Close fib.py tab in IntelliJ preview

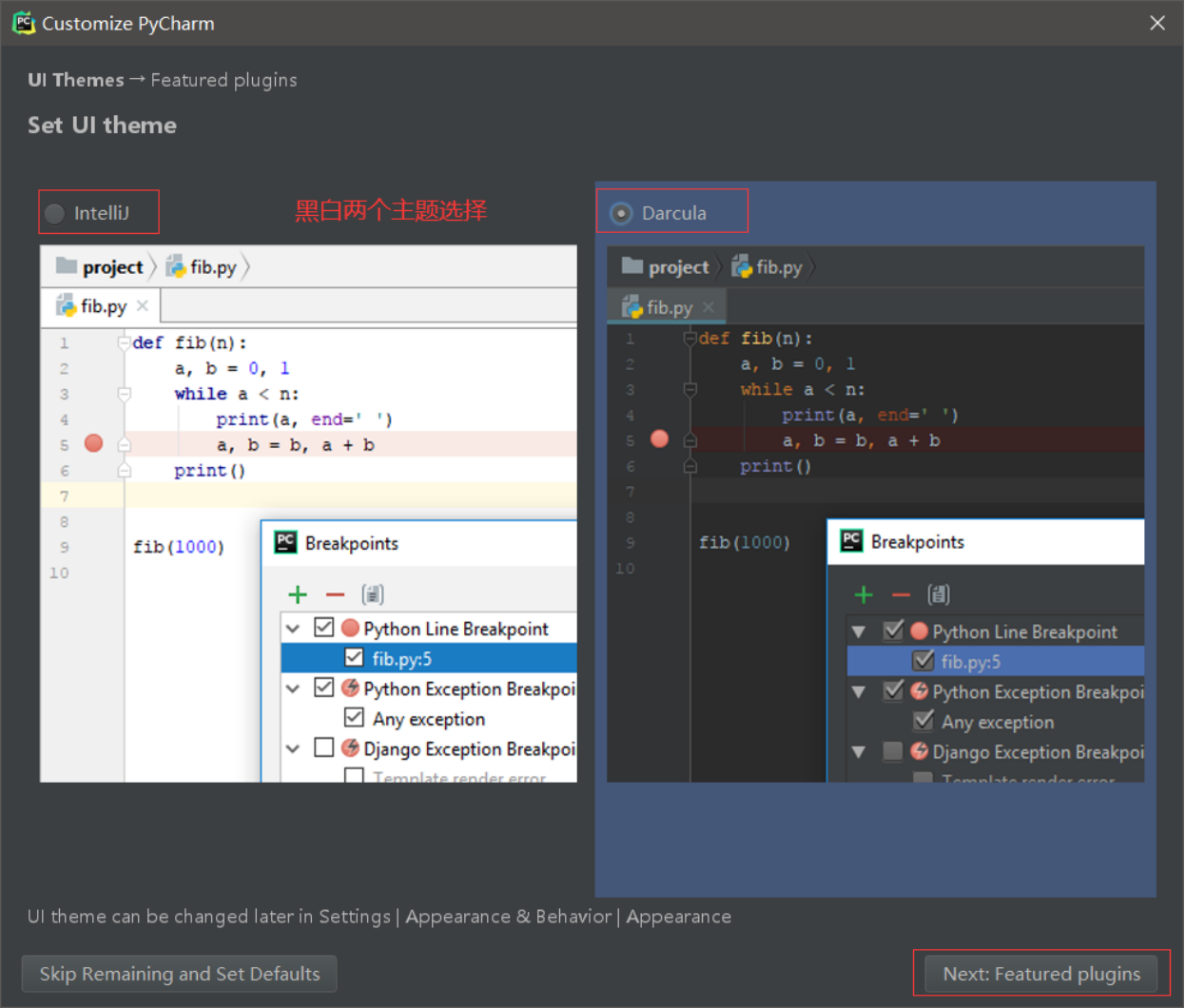(x=143, y=306)
